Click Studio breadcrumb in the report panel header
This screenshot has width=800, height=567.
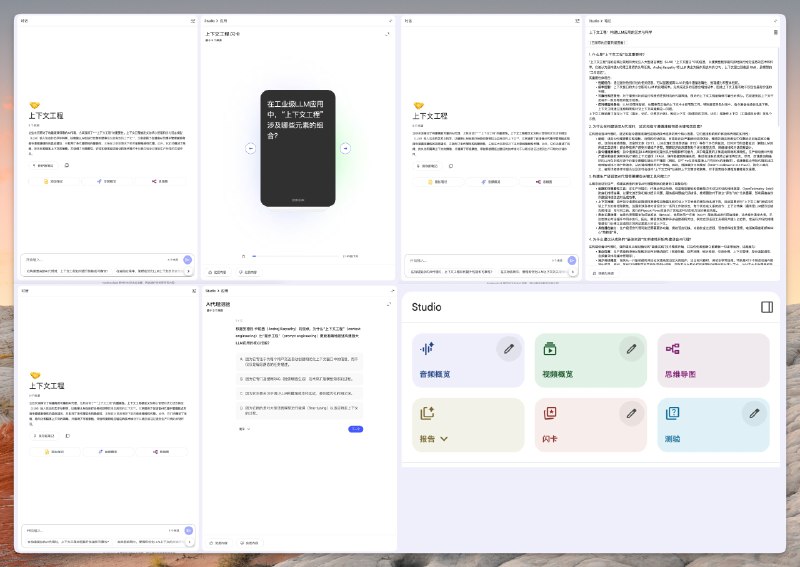[594, 21]
